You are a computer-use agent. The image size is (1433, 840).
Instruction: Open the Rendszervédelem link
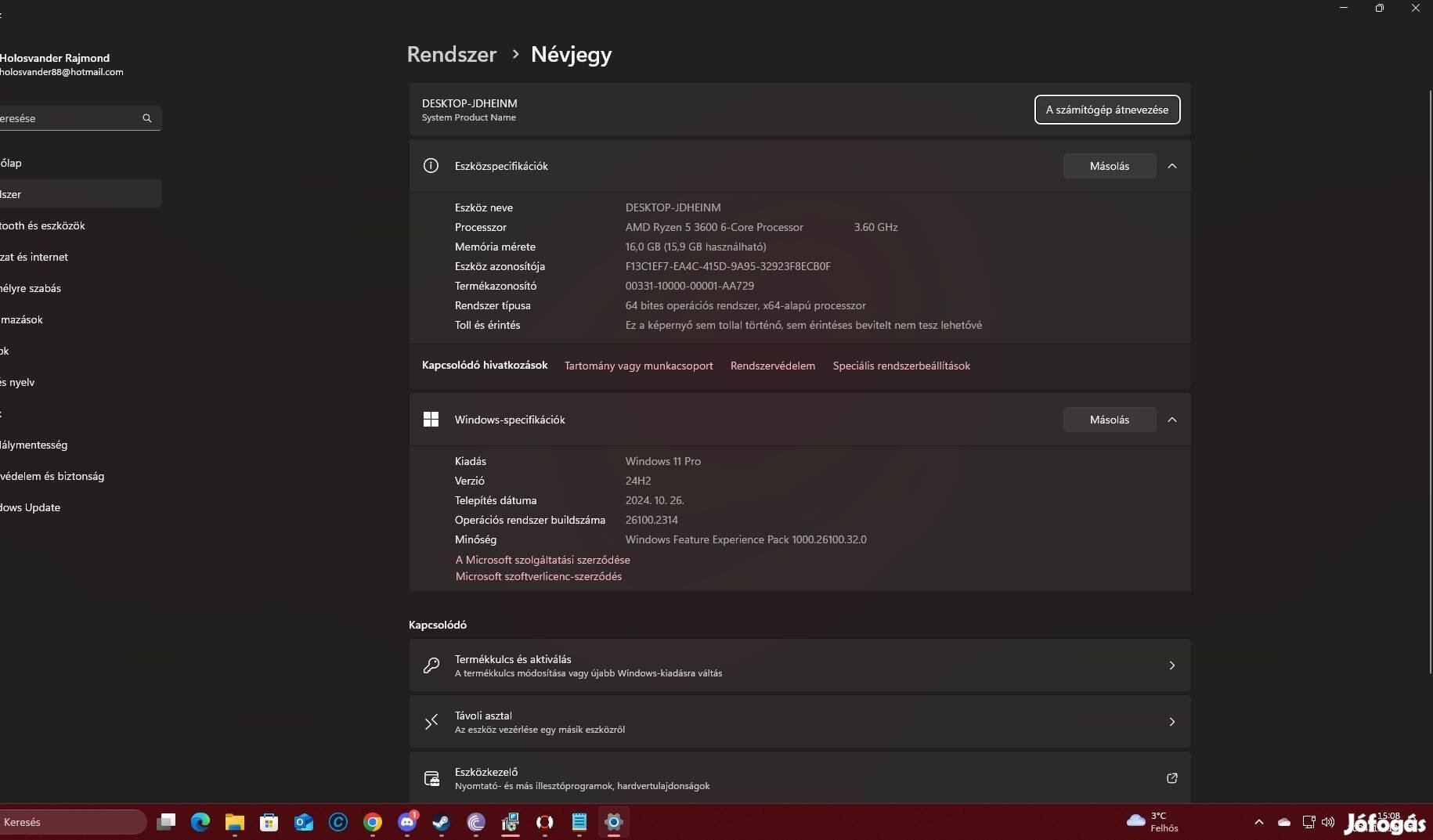pos(773,366)
